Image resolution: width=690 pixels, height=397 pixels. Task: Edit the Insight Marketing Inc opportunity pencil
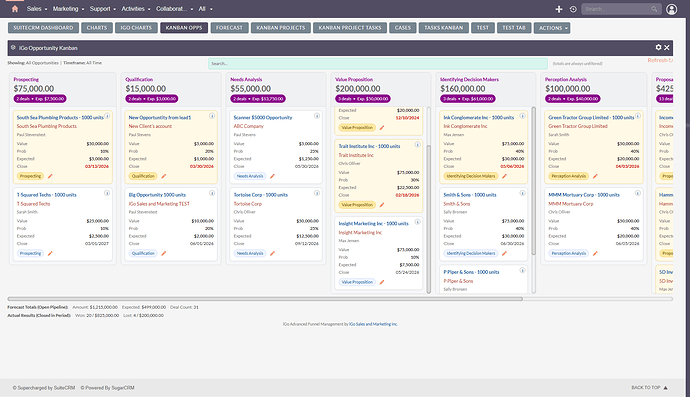pyautogui.click(x=382, y=282)
